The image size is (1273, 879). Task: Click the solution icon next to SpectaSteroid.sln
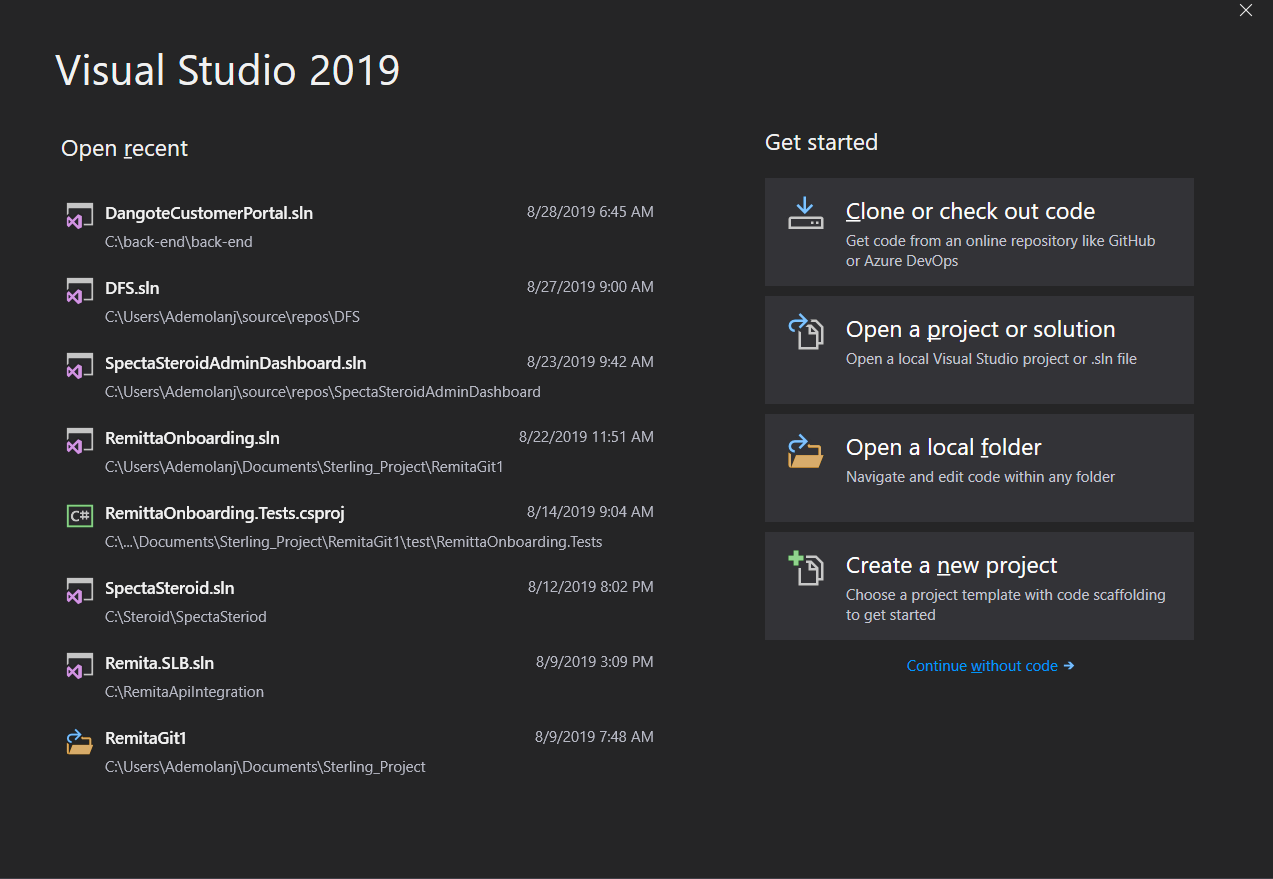(x=80, y=590)
